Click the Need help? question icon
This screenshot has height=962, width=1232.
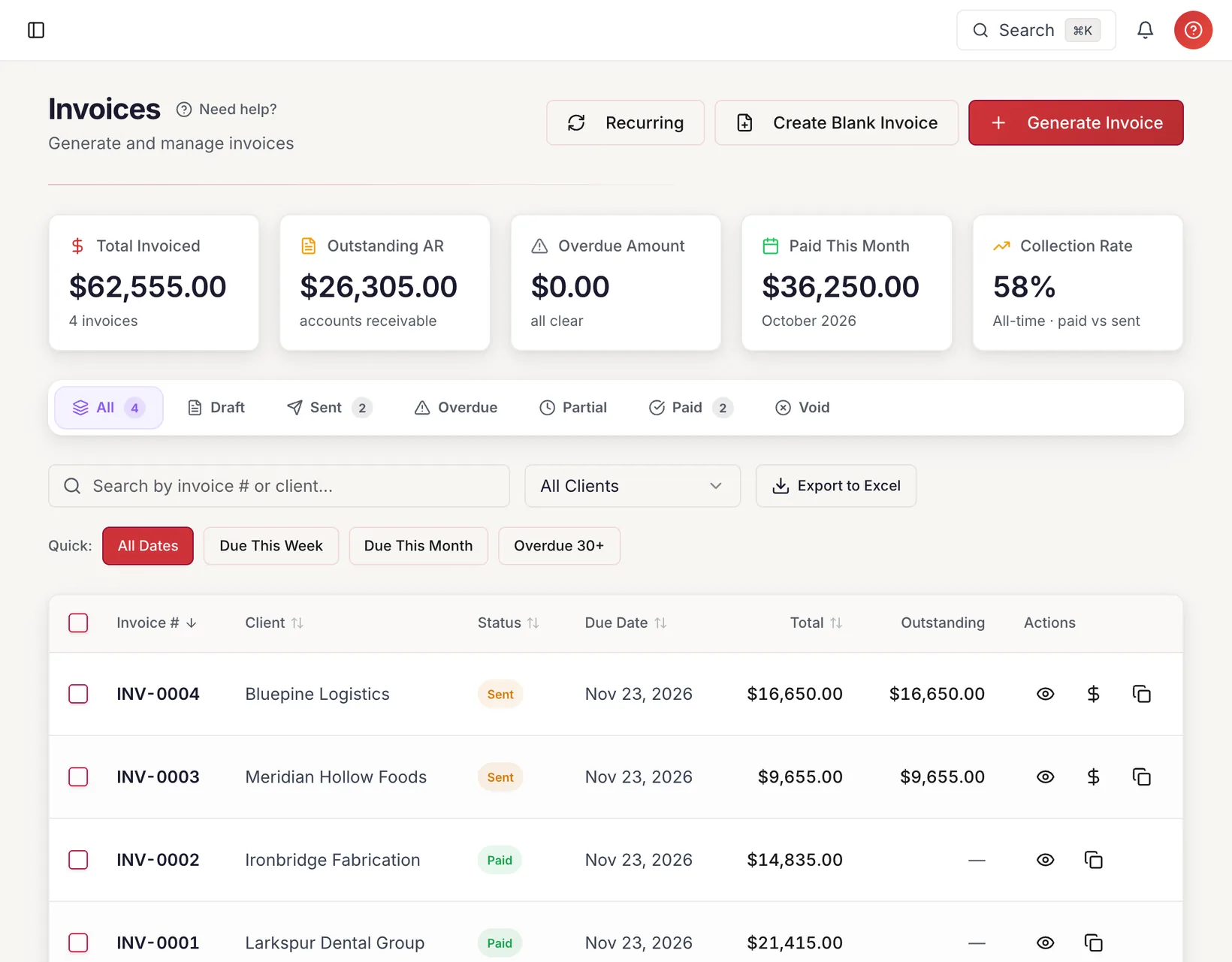tap(184, 110)
